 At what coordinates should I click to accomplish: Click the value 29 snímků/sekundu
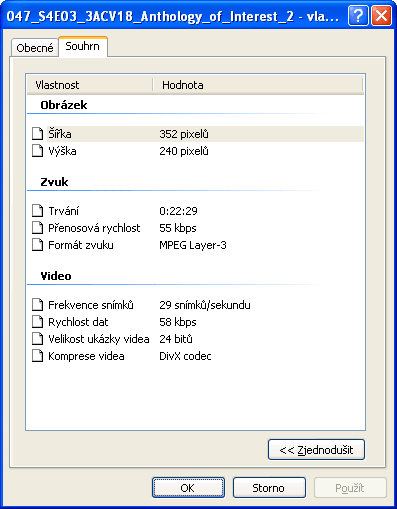(205, 305)
